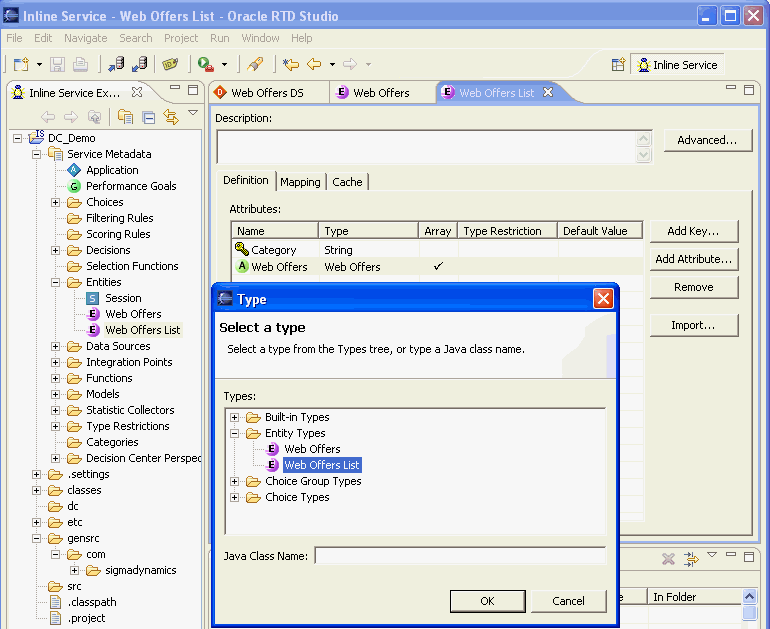
Task: Expand the Data Sources folder
Action: (55, 346)
